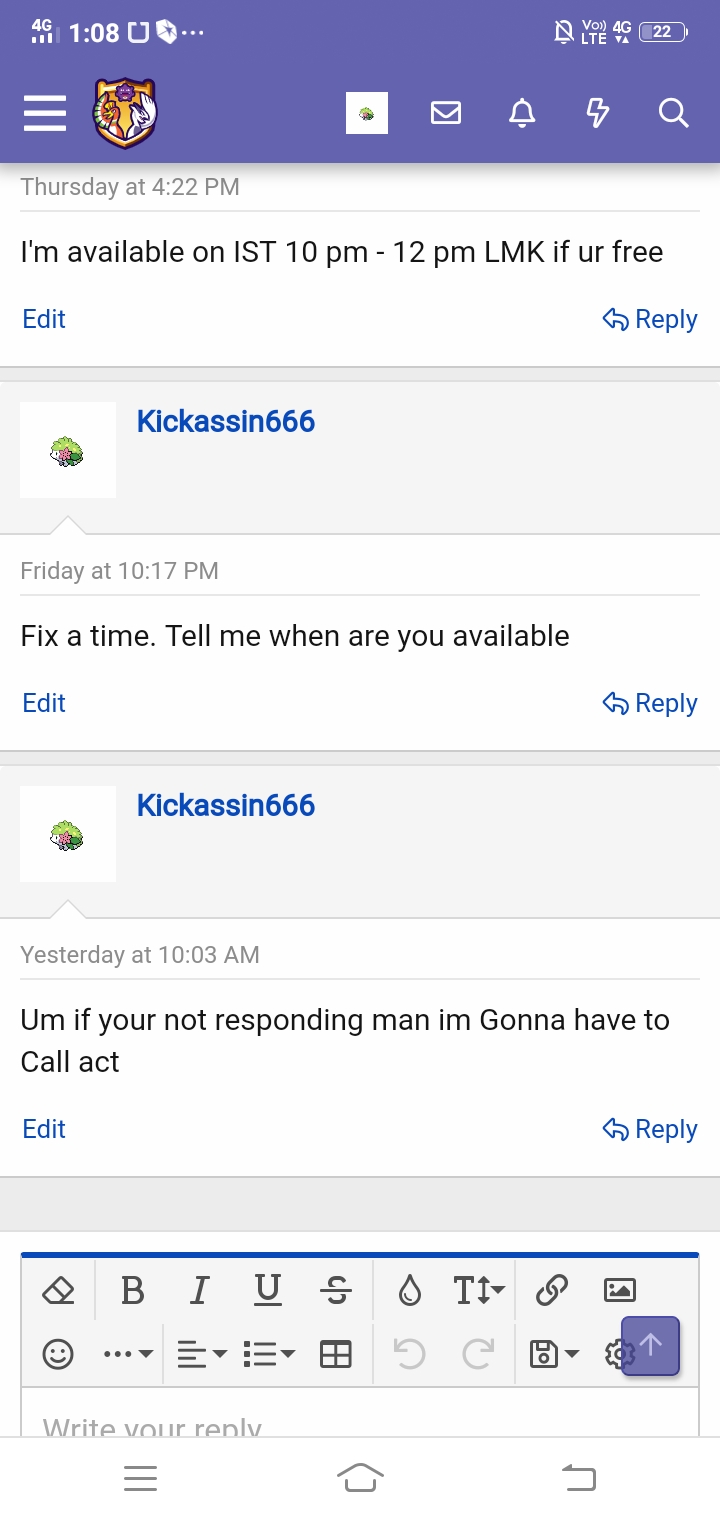
Task: Open the inbox envelope icon
Action: pyautogui.click(x=446, y=113)
